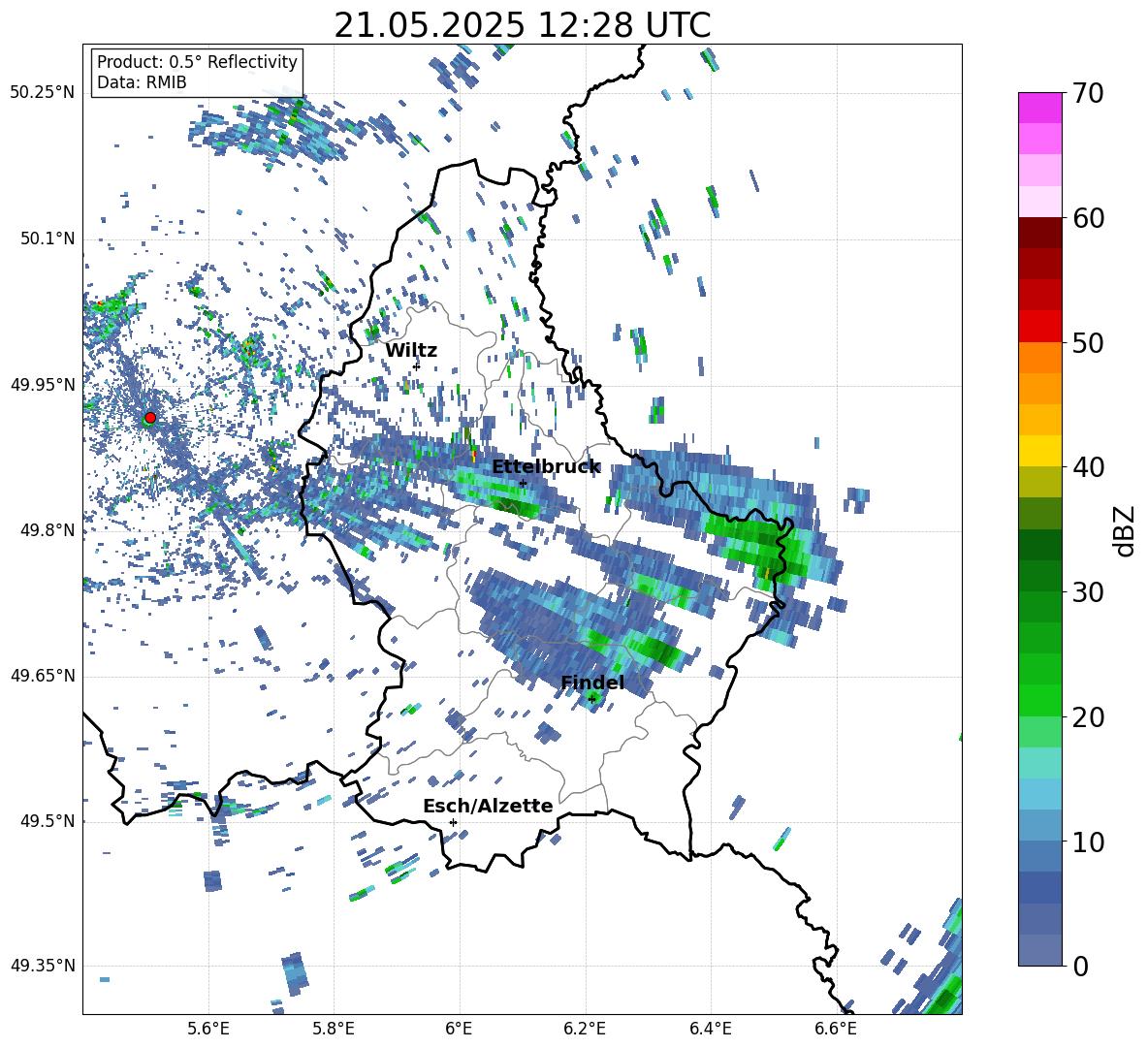
Task: Click the 50 tick on colorbar
Action: [x=1088, y=342]
